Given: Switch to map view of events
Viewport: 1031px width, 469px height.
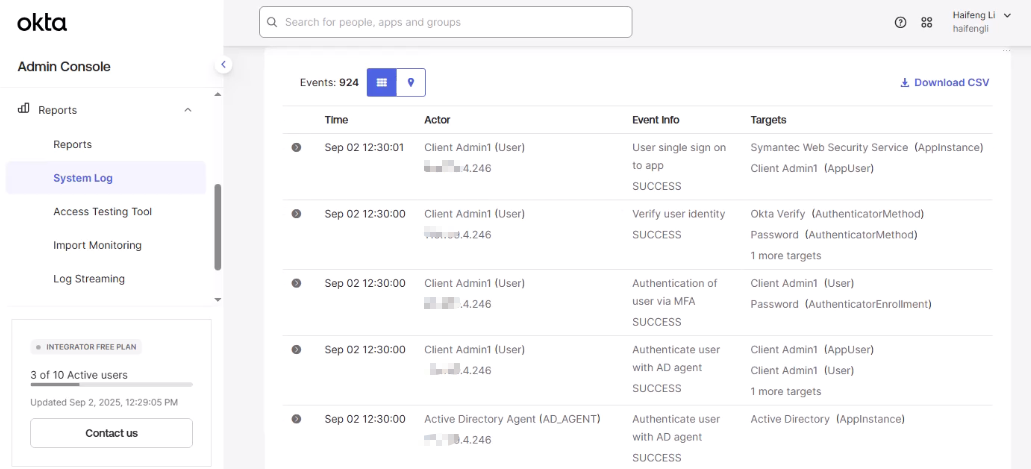Looking at the screenshot, I should tap(411, 82).
